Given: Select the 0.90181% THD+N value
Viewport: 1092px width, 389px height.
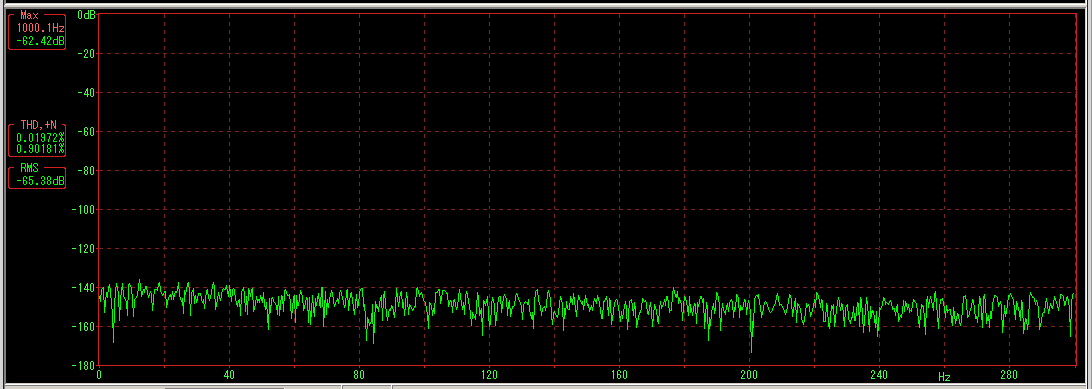Looking at the screenshot, I should [x=40, y=148].
